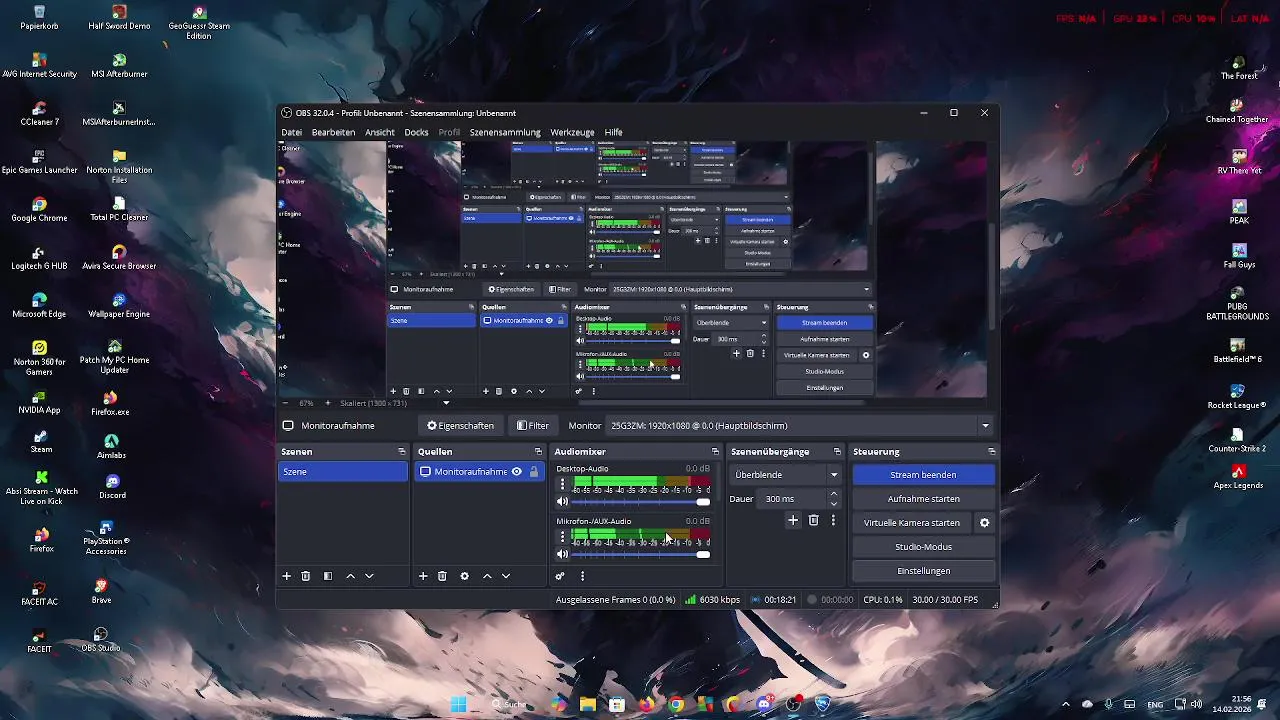Adjust the Desktop-Audio volume slider

642,502
